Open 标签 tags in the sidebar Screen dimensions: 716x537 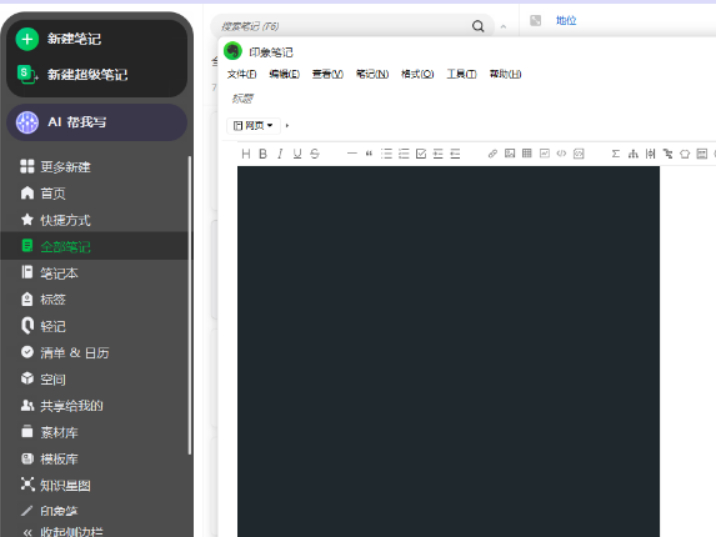click(x=43, y=300)
